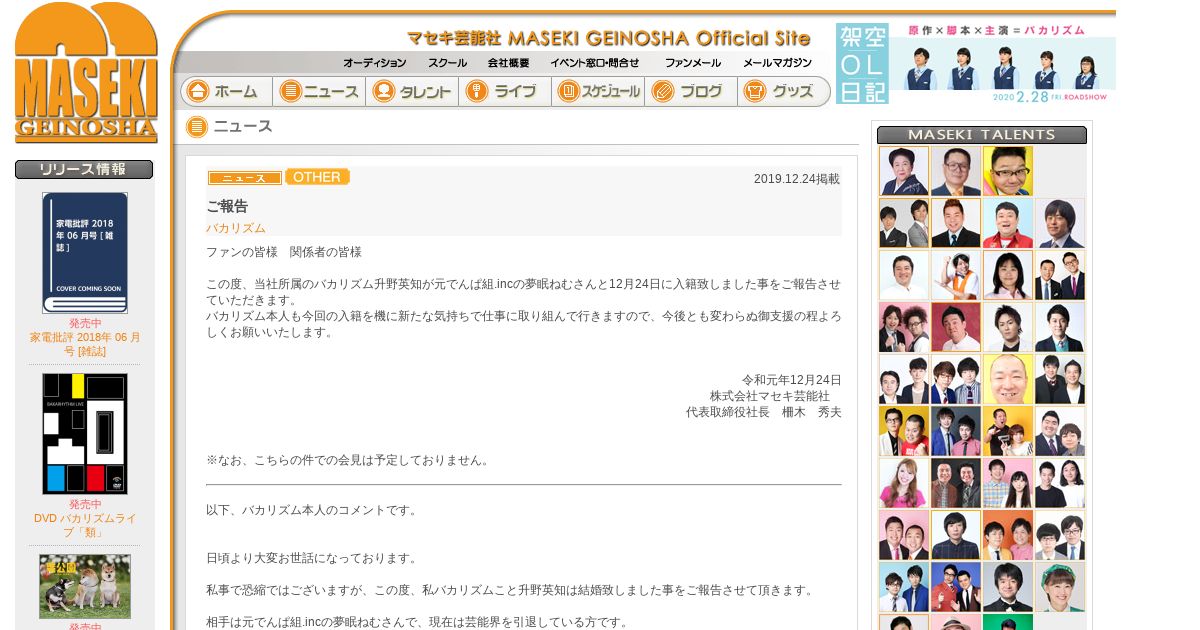Click the イベント窓口・問合せ link
The height and width of the screenshot is (630, 1200).
[x=595, y=63]
